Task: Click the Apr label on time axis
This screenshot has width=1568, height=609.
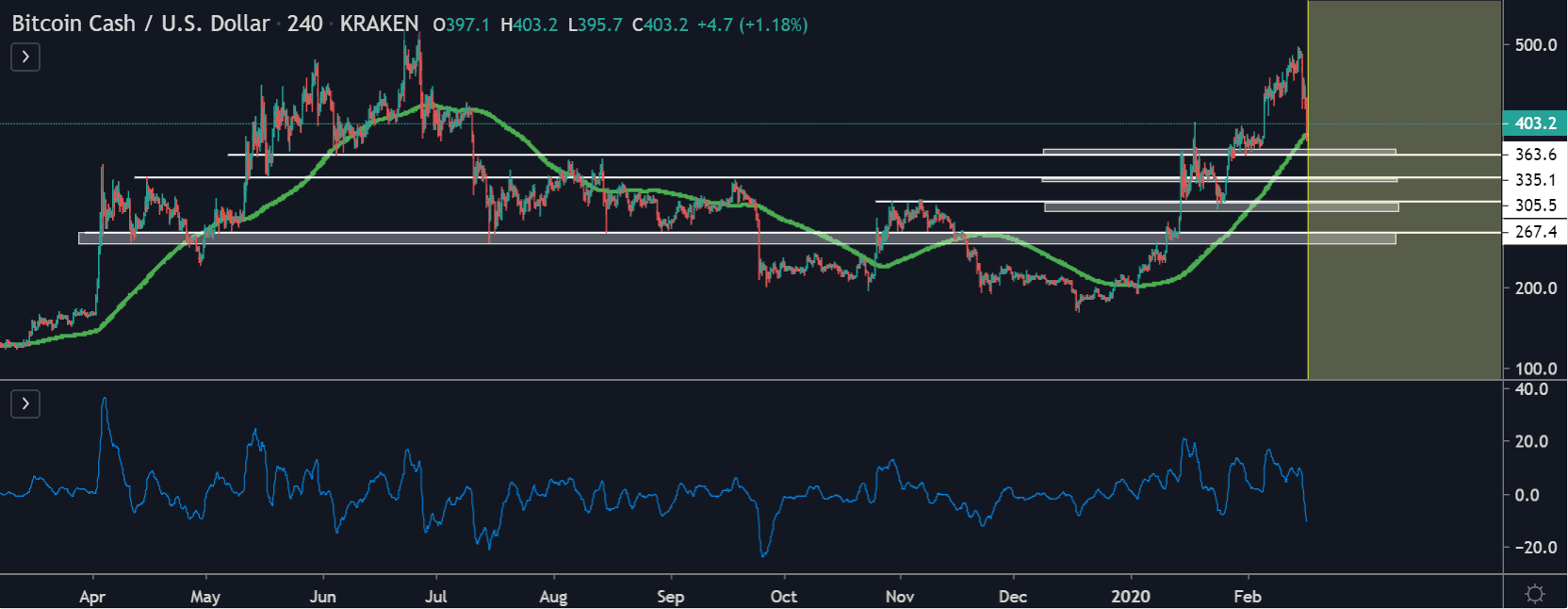Action: (x=92, y=597)
